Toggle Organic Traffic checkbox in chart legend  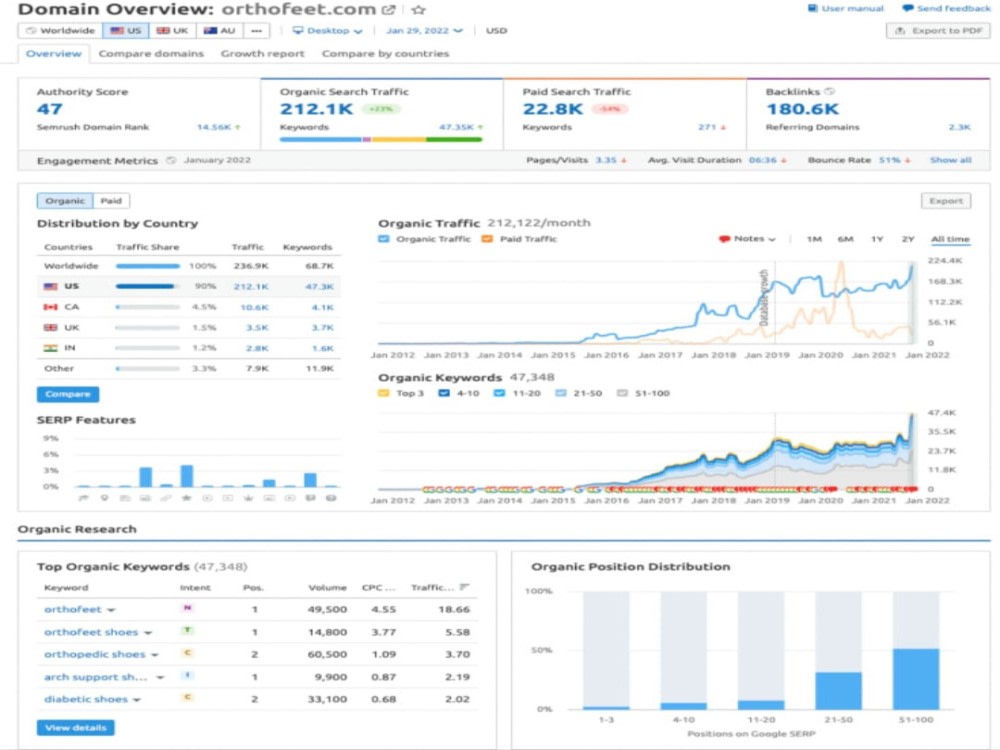[x=383, y=239]
